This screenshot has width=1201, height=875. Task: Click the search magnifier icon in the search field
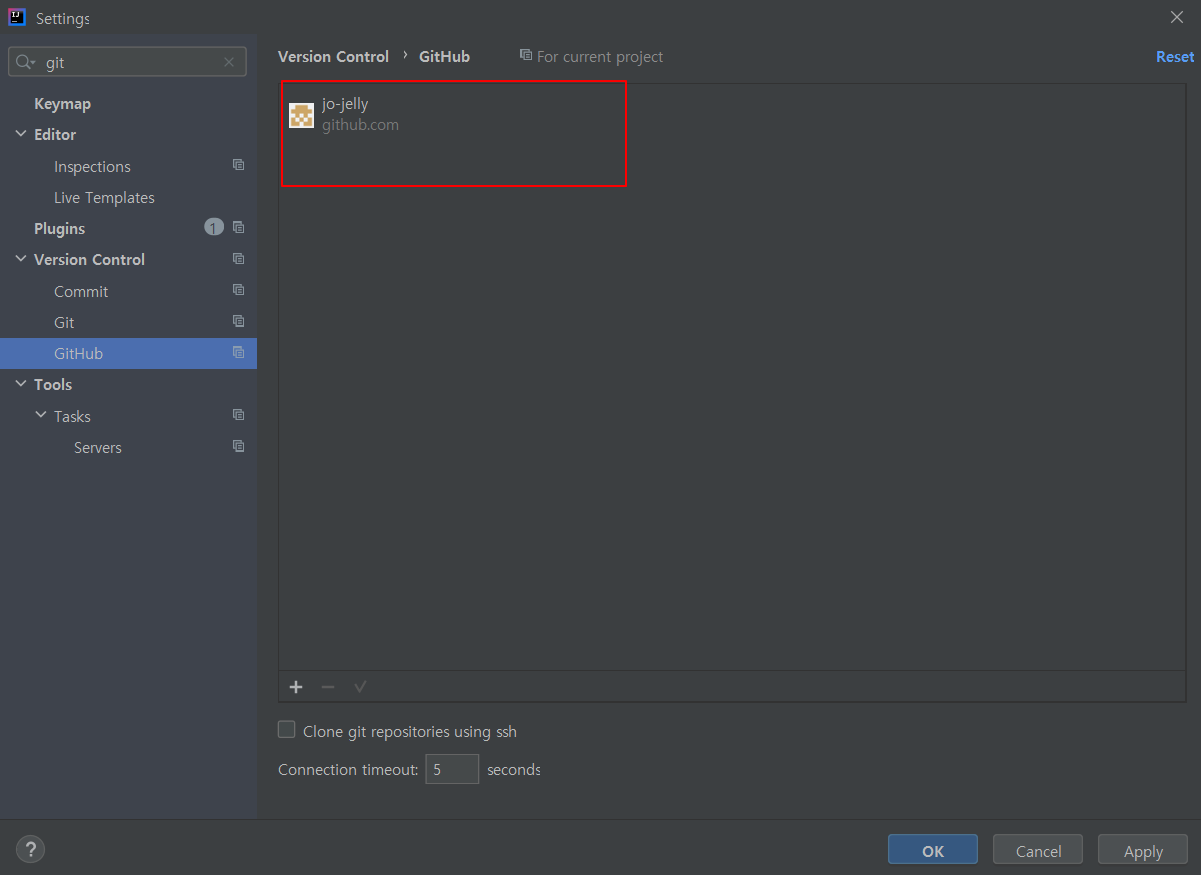point(25,62)
